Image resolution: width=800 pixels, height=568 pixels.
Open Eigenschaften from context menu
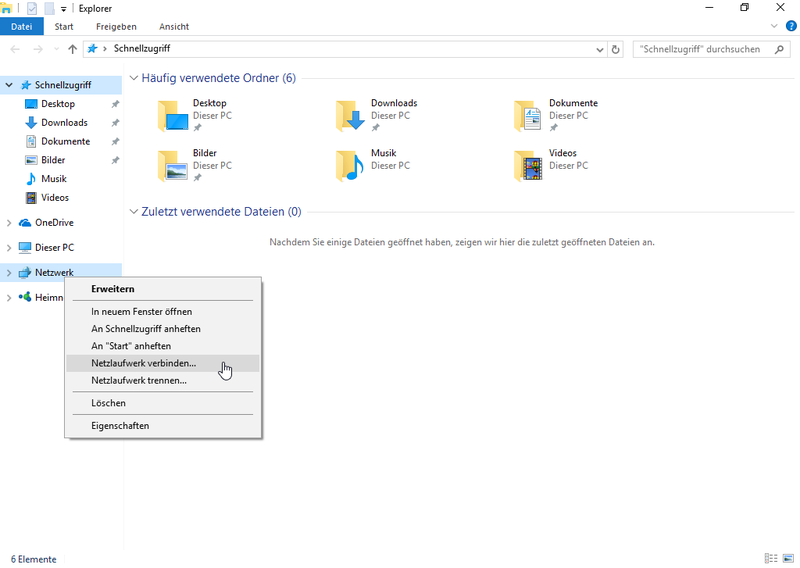[163, 426]
